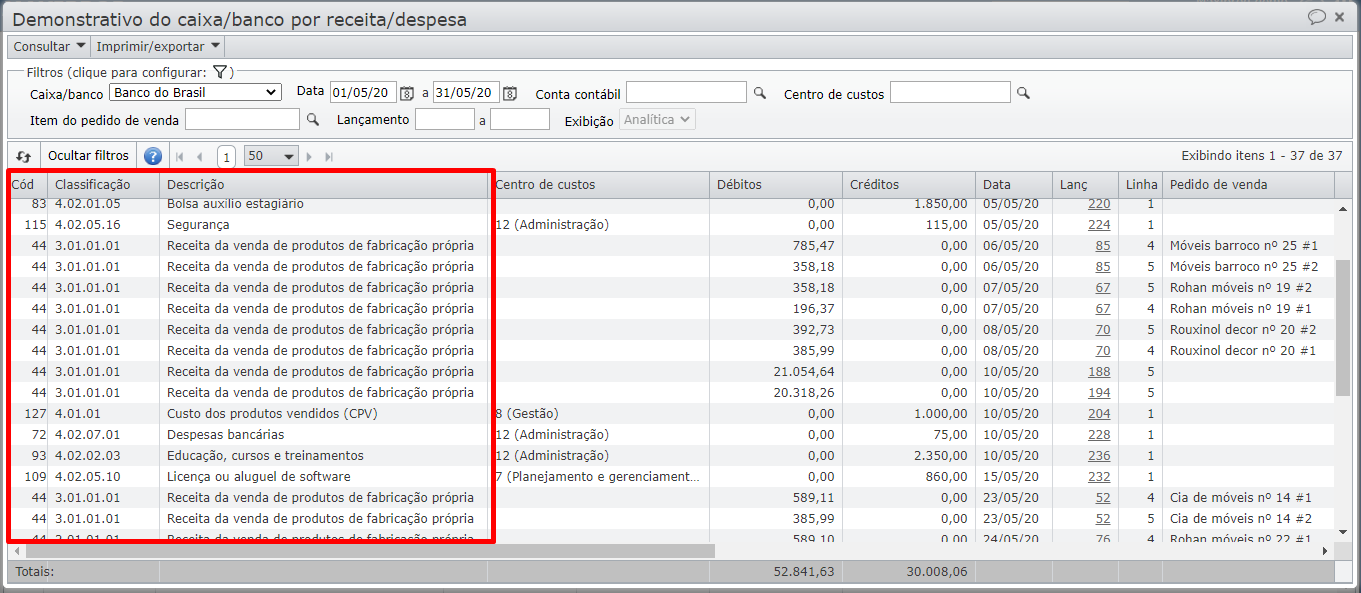
Task: Sort by Pedido de venda column header
Action: 1249,185
